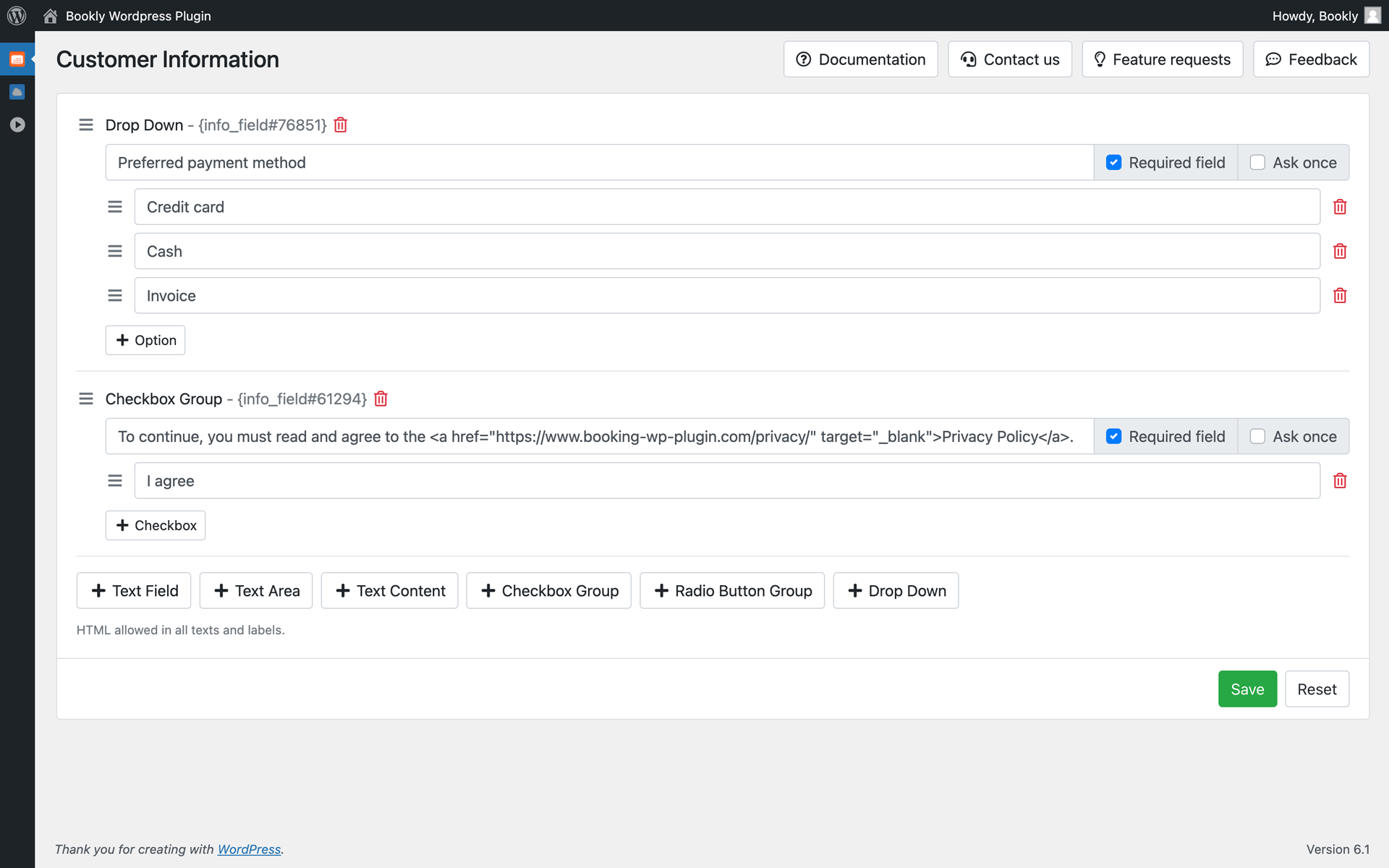1389x868 pixels.
Task: Click the Invoice option reorder handle
Action: [115, 296]
